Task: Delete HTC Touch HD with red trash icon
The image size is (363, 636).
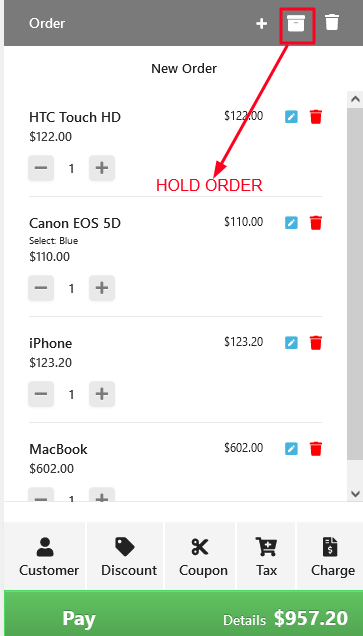Action: (316, 117)
